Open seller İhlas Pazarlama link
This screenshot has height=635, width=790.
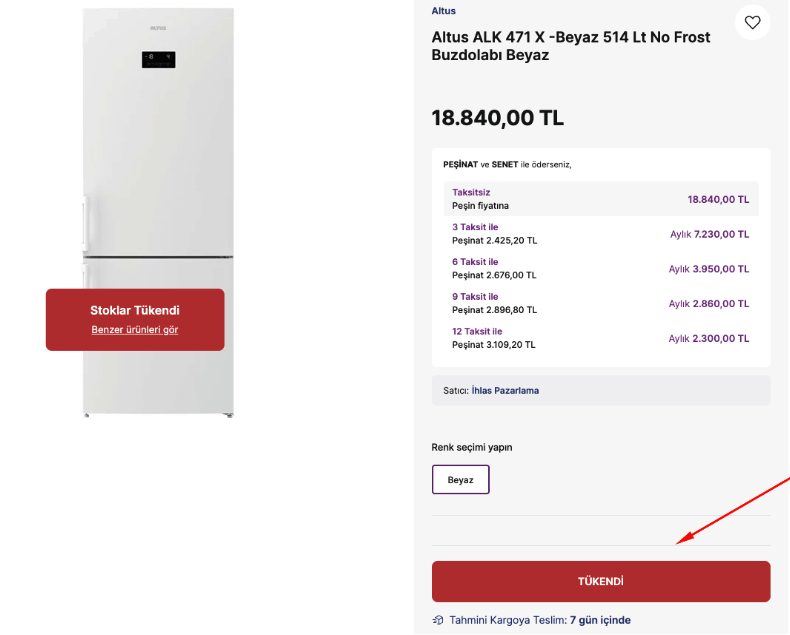point(505,391)
